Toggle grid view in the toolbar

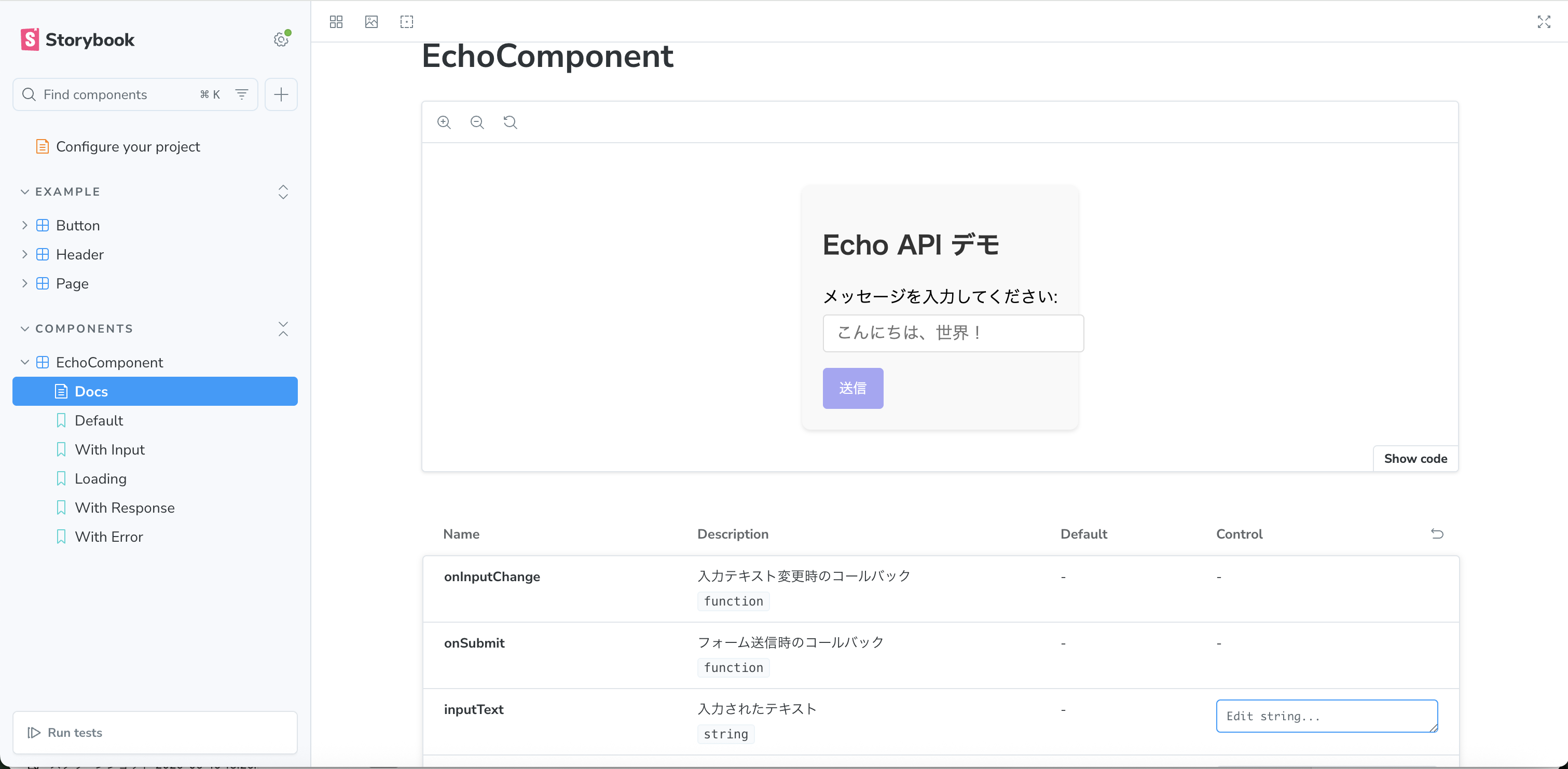click(336, 22)
